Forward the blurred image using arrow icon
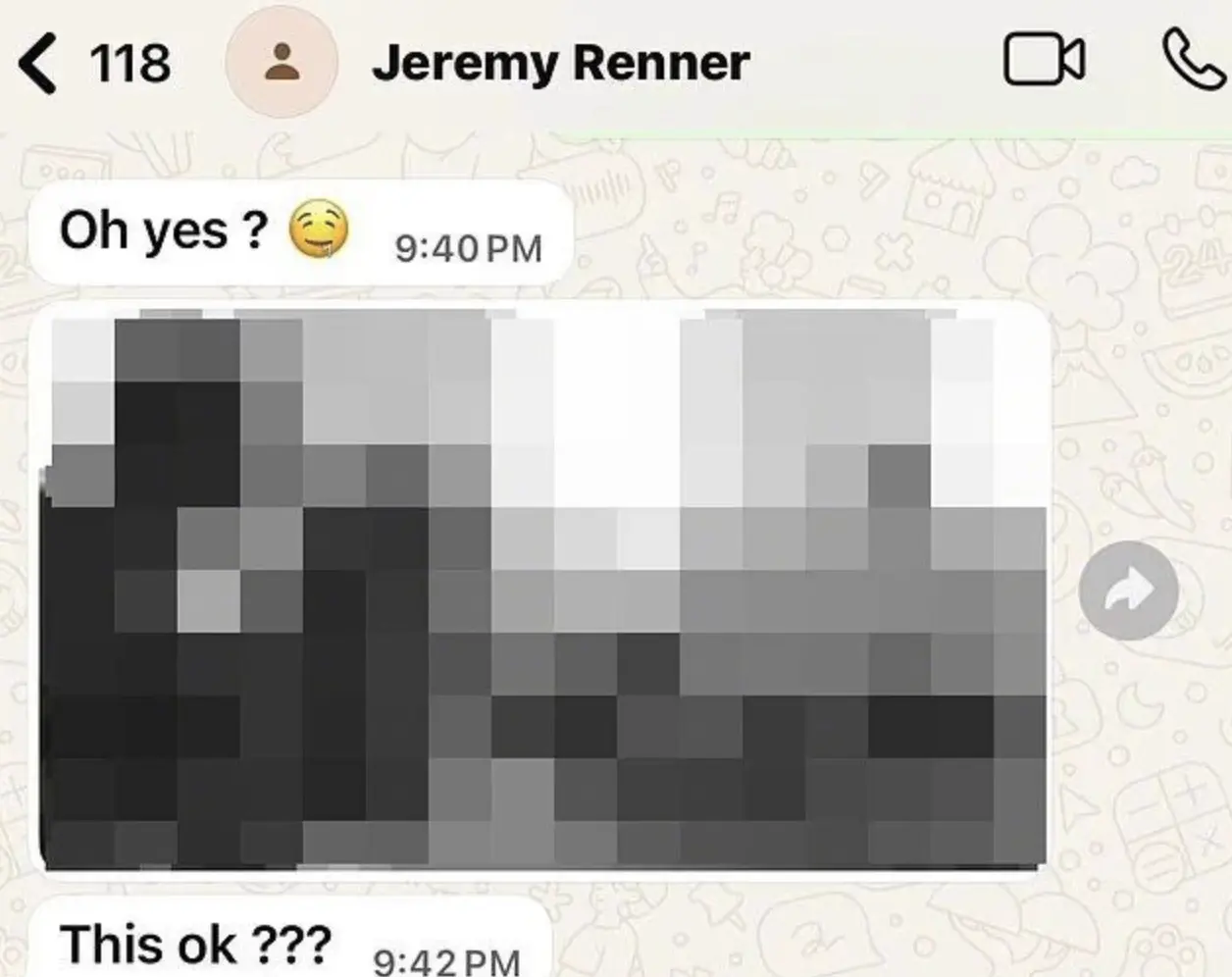1232x977 pixels. coord(1128,591)
